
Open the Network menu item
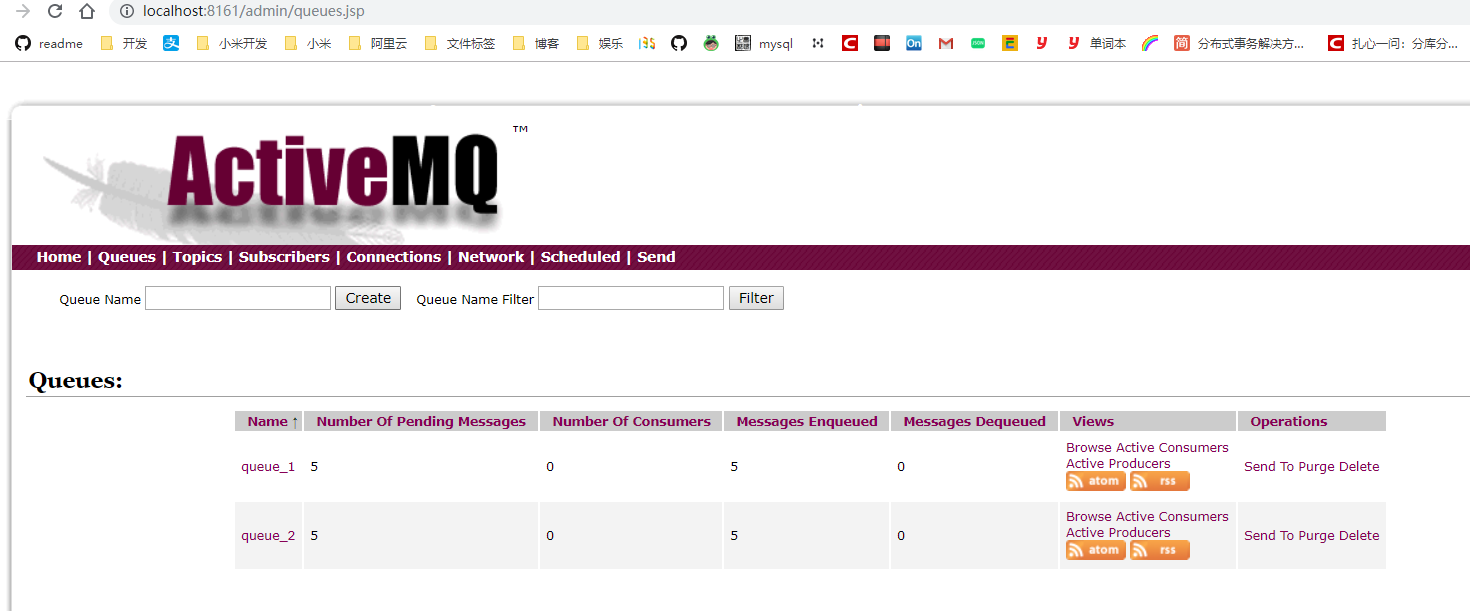(x=491, y=257)
